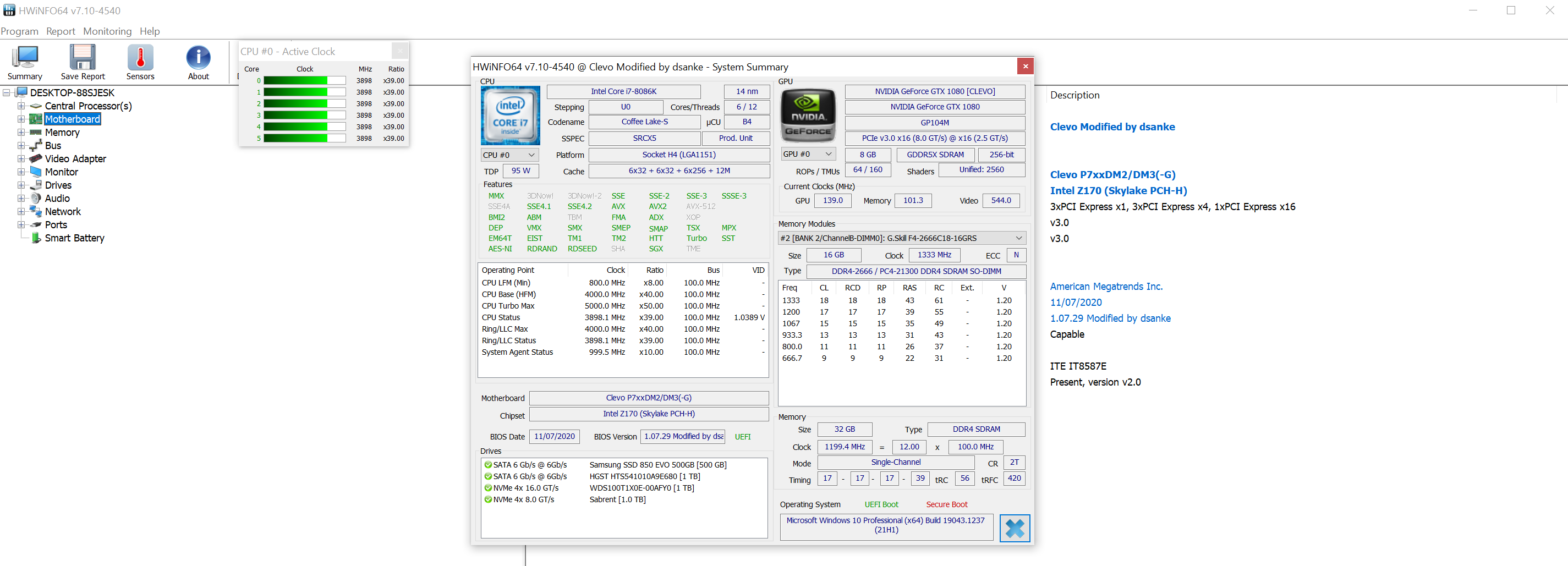Click the UEFI Boot label

[x=881, y=504]
